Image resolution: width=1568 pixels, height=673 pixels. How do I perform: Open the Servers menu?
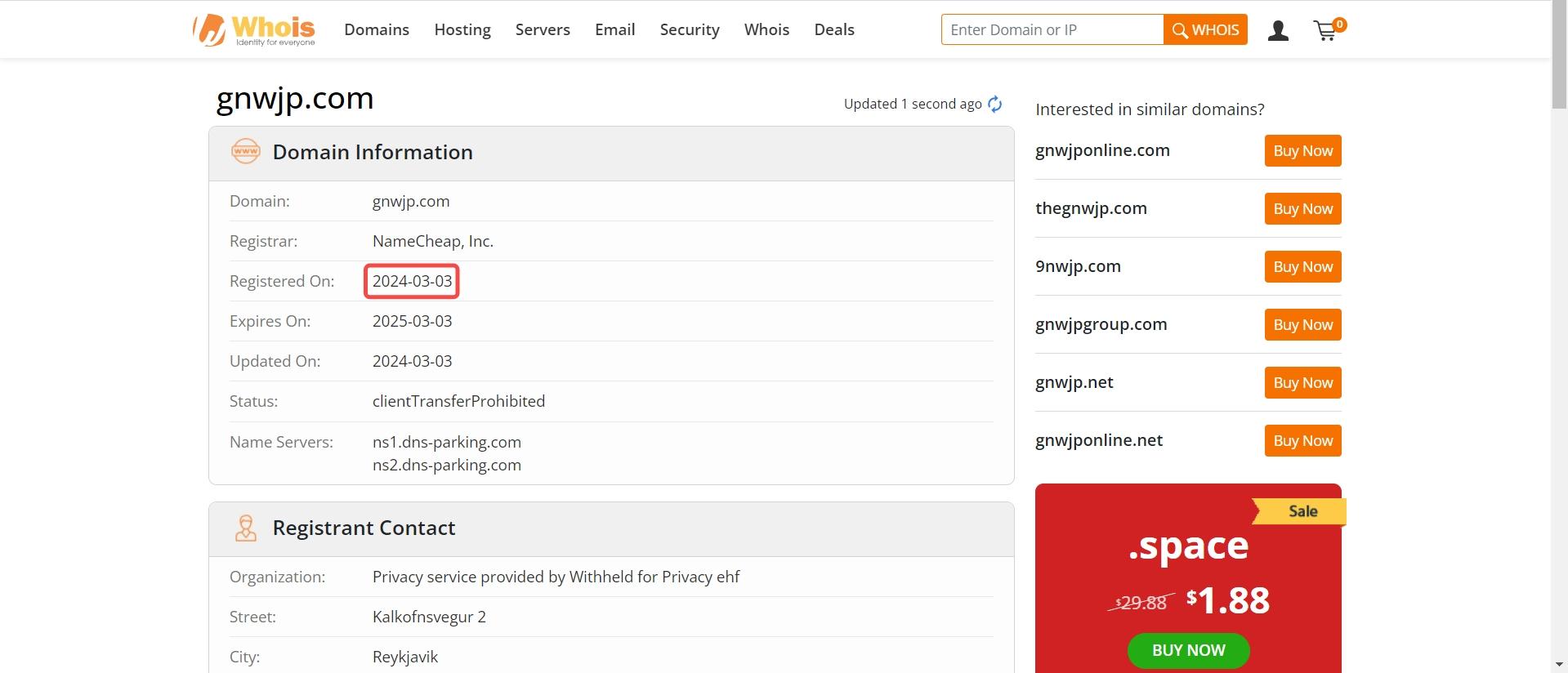[543, 29]
